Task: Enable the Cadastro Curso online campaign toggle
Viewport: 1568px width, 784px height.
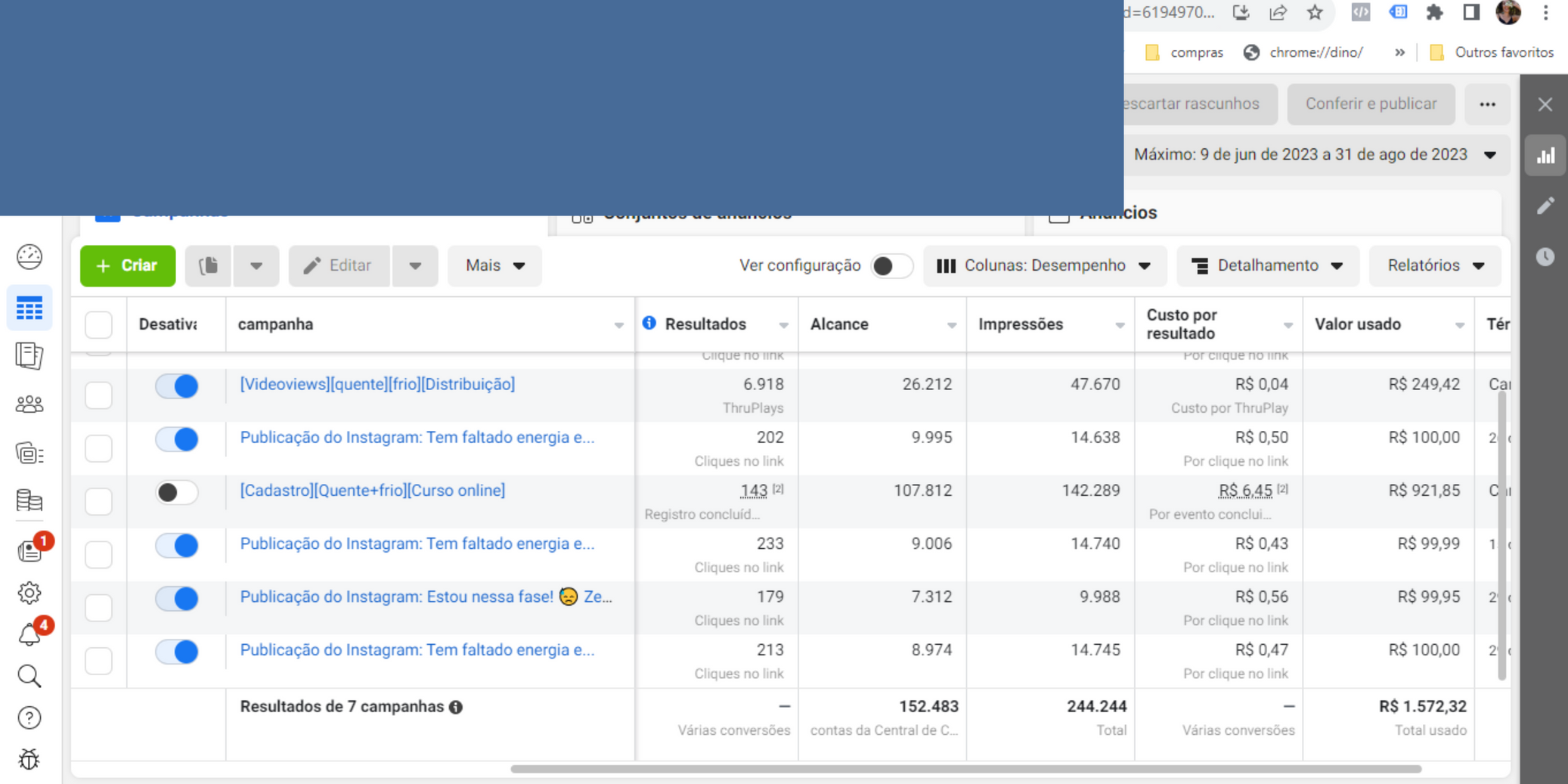Action: coord(177,492)
